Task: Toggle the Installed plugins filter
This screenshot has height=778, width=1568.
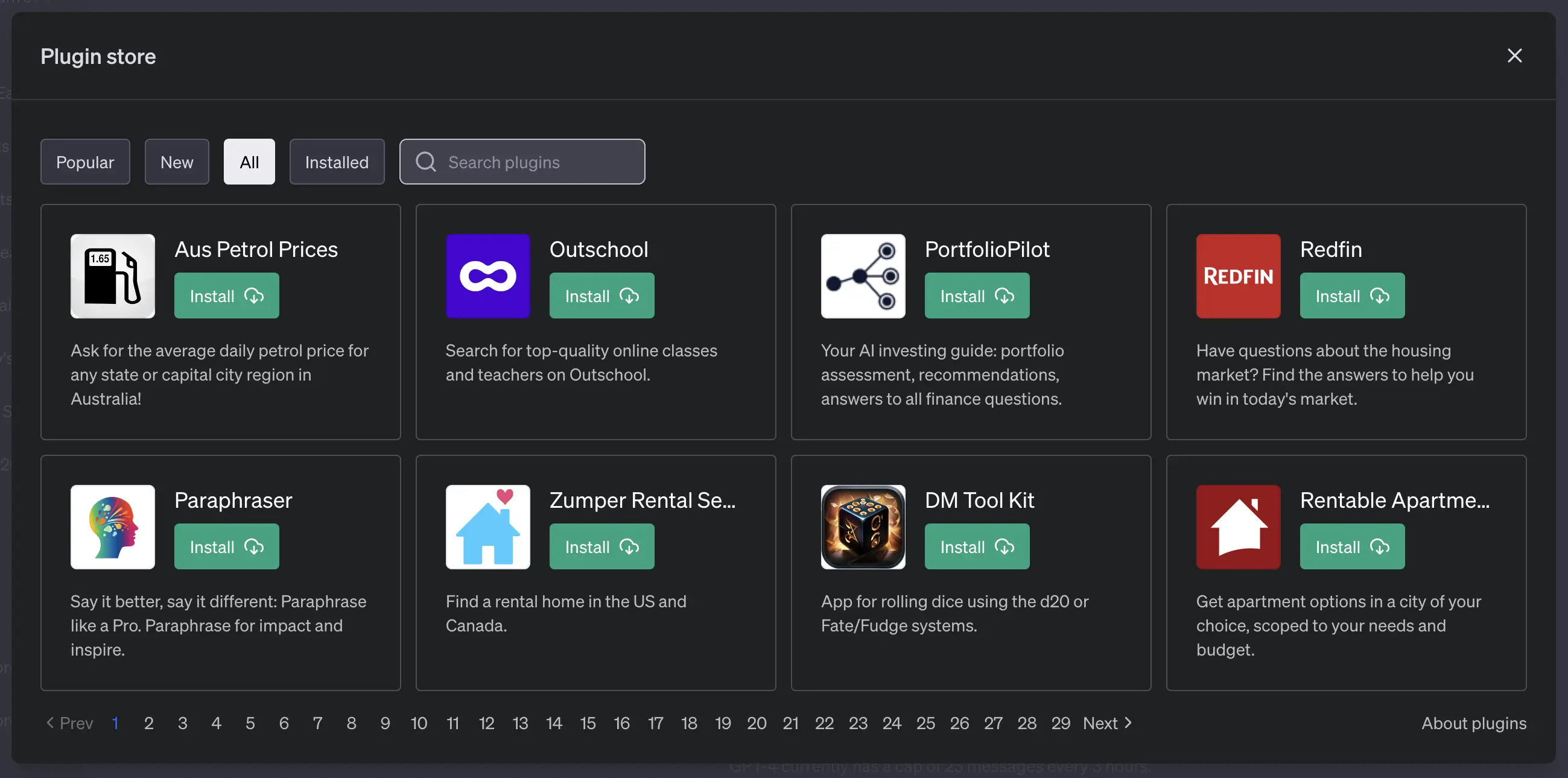Action: click(337, 161)
